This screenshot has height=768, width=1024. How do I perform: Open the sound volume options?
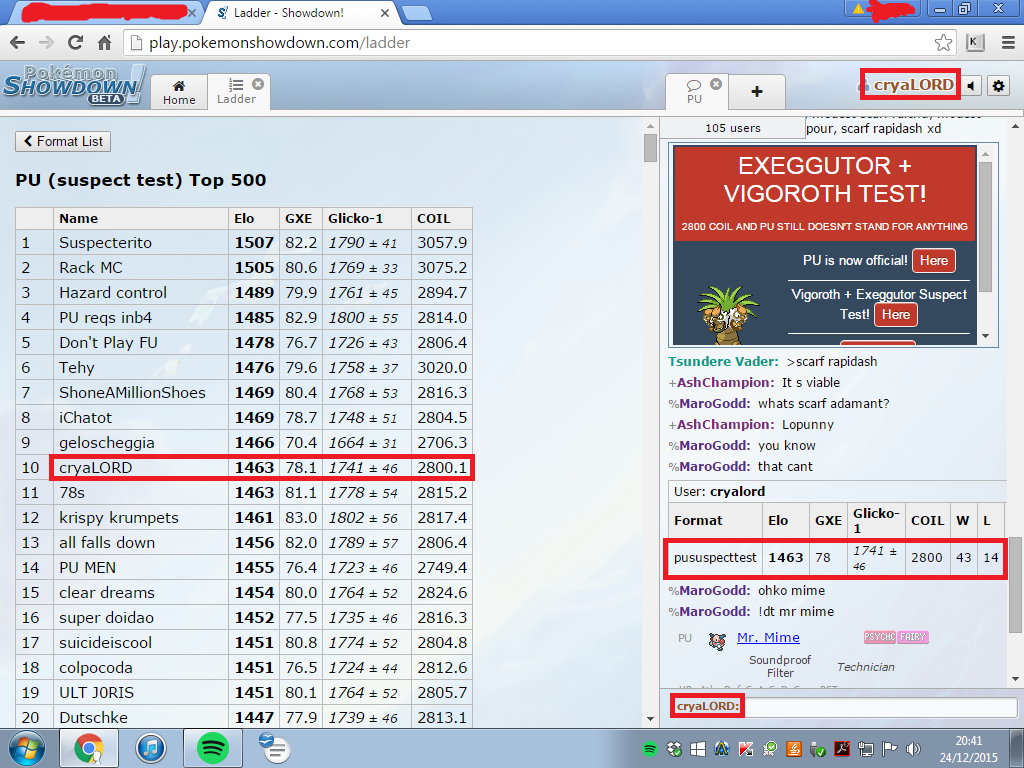pyautogui.click(x=972, y=87)
